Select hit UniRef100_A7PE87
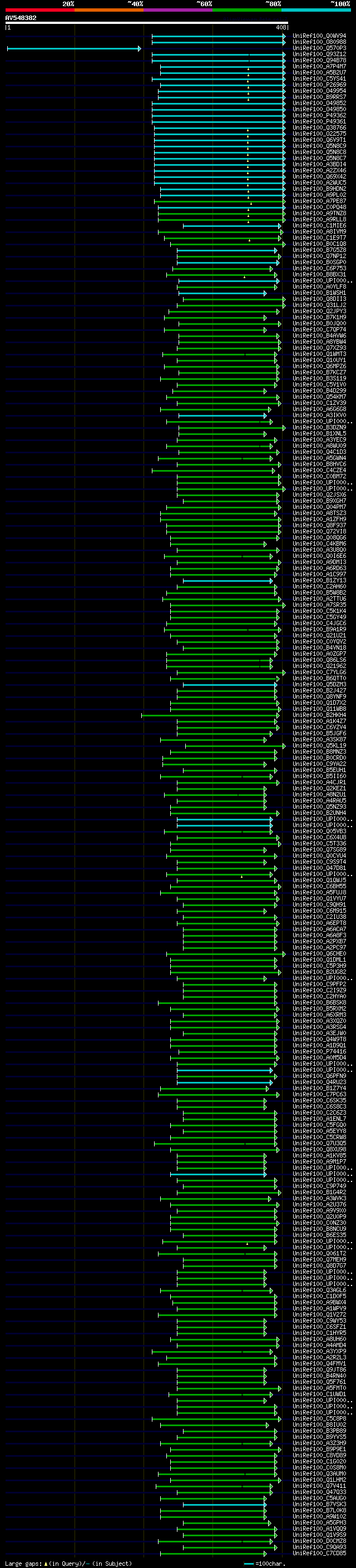The width and height of the screenshot is (356, 1568). [319, 201]
